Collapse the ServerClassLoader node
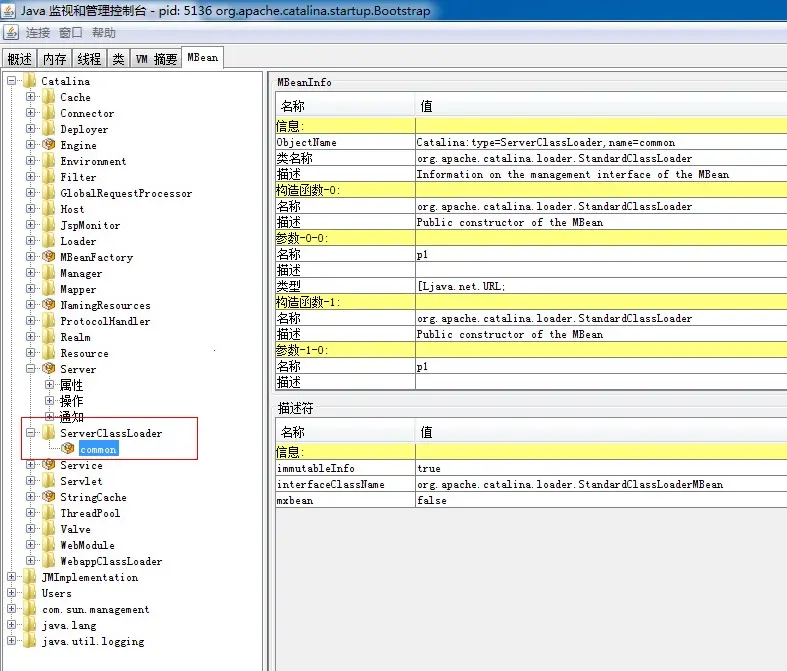The height and width of the screenshot is (671, 787). click(x=31, y=432)
